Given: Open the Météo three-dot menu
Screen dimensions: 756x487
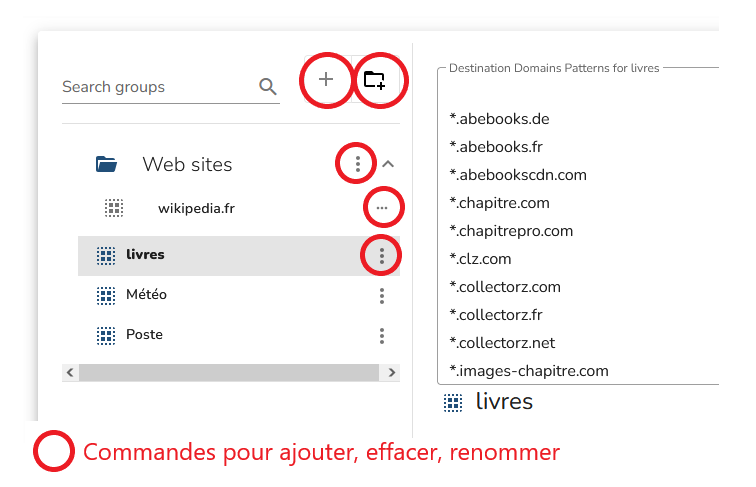Looking at the screenshot, I should [x=381, y=296].
